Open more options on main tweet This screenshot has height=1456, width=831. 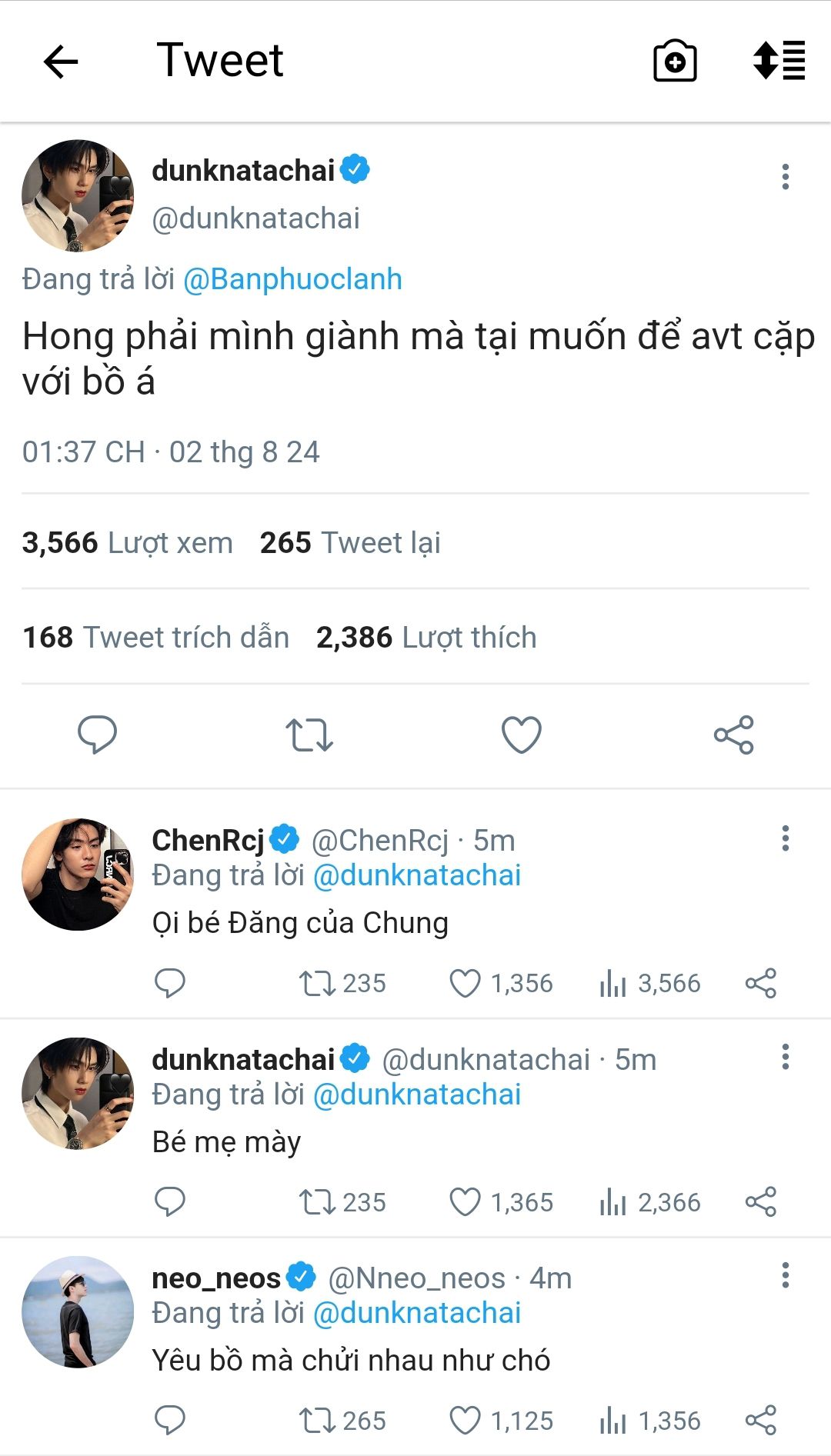click(785, 177)
